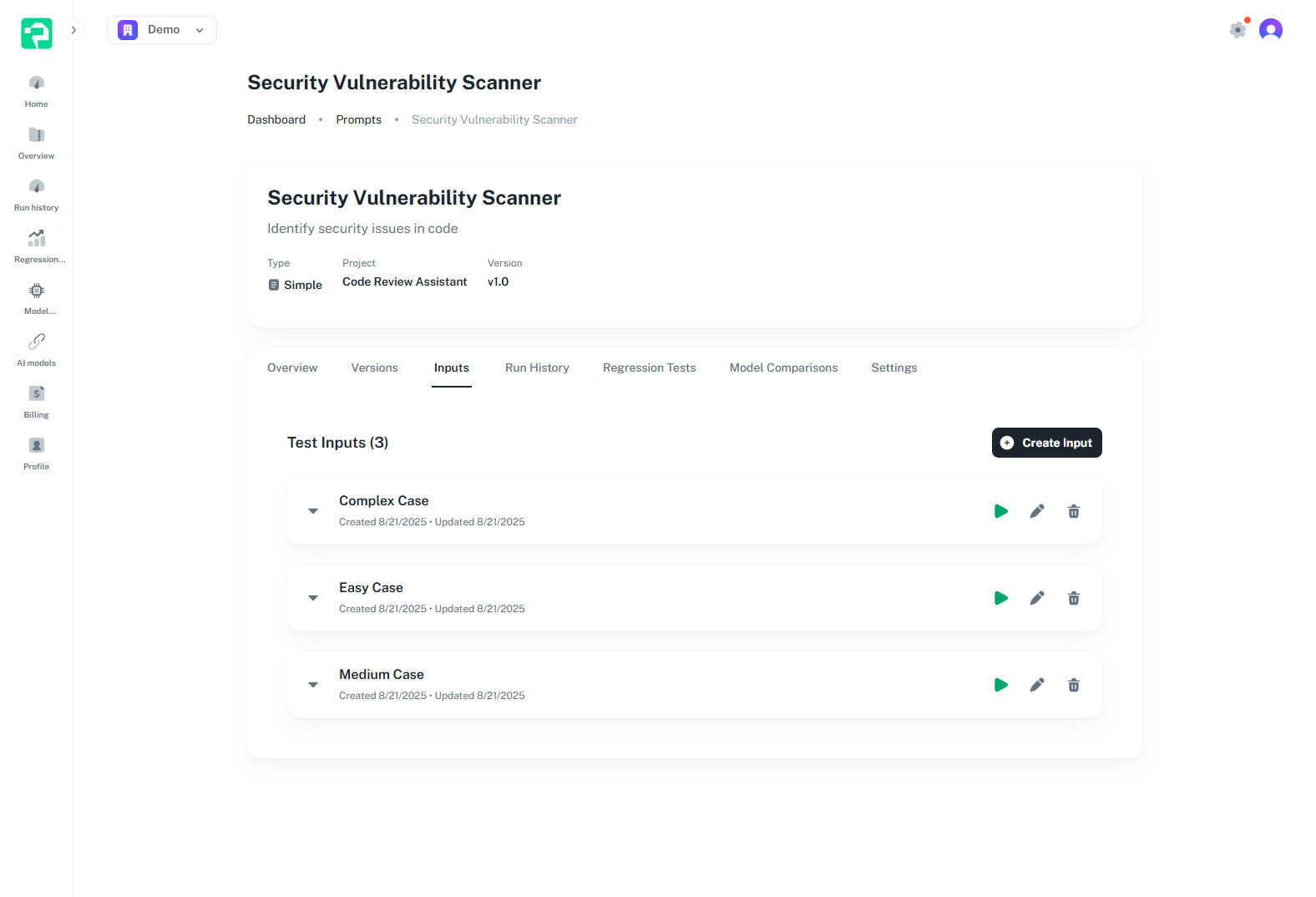Open the Billing sidebar icon
The image size is (1316, 897).
click(x=36, y=403)
